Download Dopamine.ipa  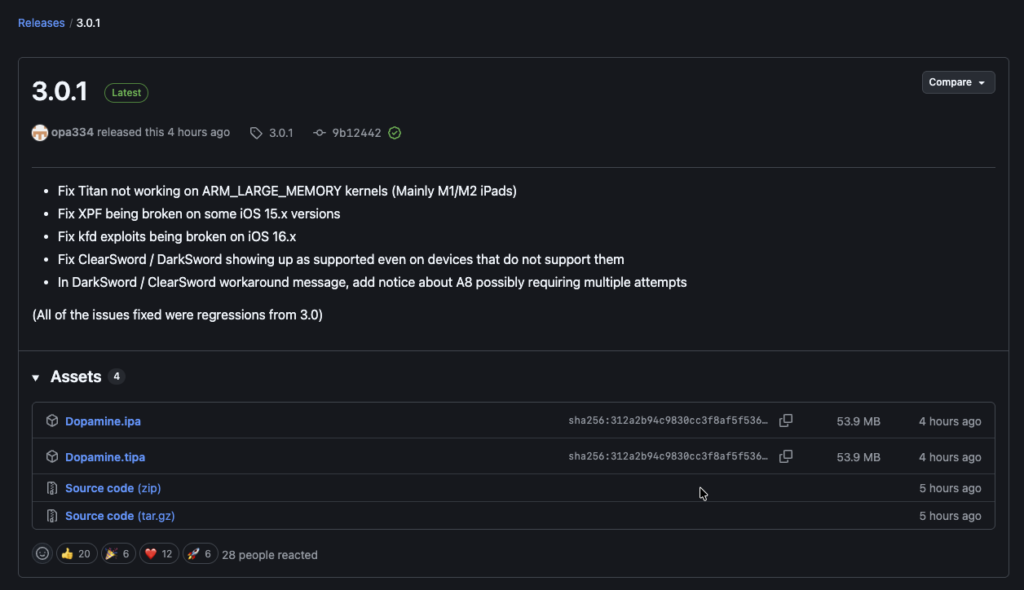click(x=103, y=421)
